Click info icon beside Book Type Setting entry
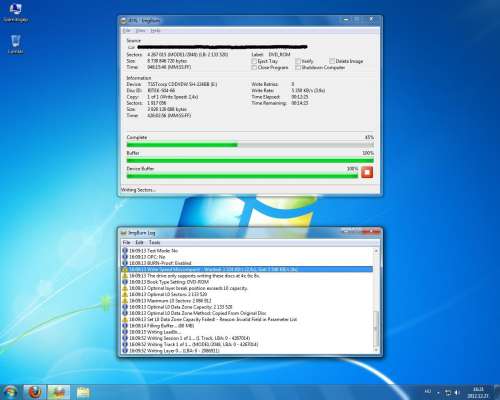Screen dimensions: 500x400 coord(125,282)
